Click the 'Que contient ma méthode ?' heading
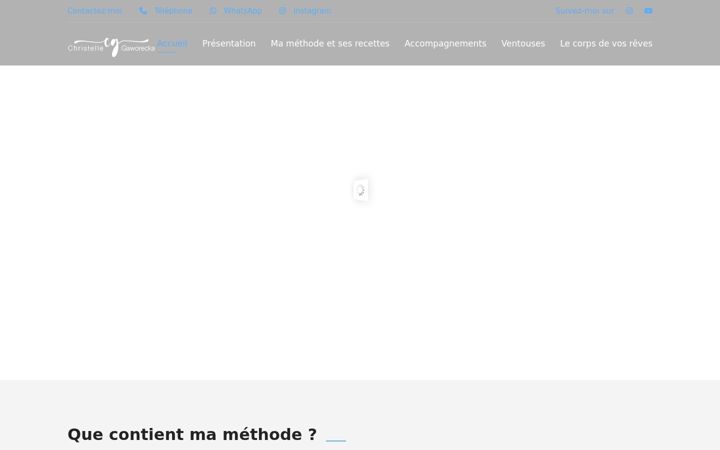This screenshot has height=450, width=720. pos(192,434)
